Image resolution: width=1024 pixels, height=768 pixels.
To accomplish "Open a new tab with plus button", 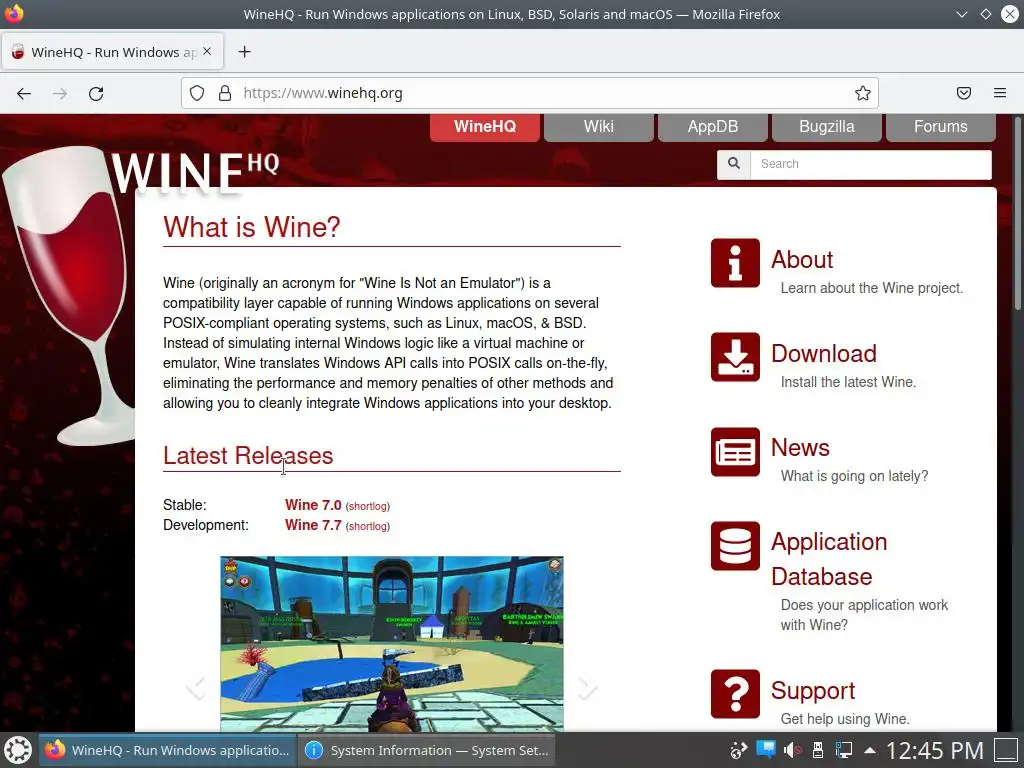I will pos(244,52).
